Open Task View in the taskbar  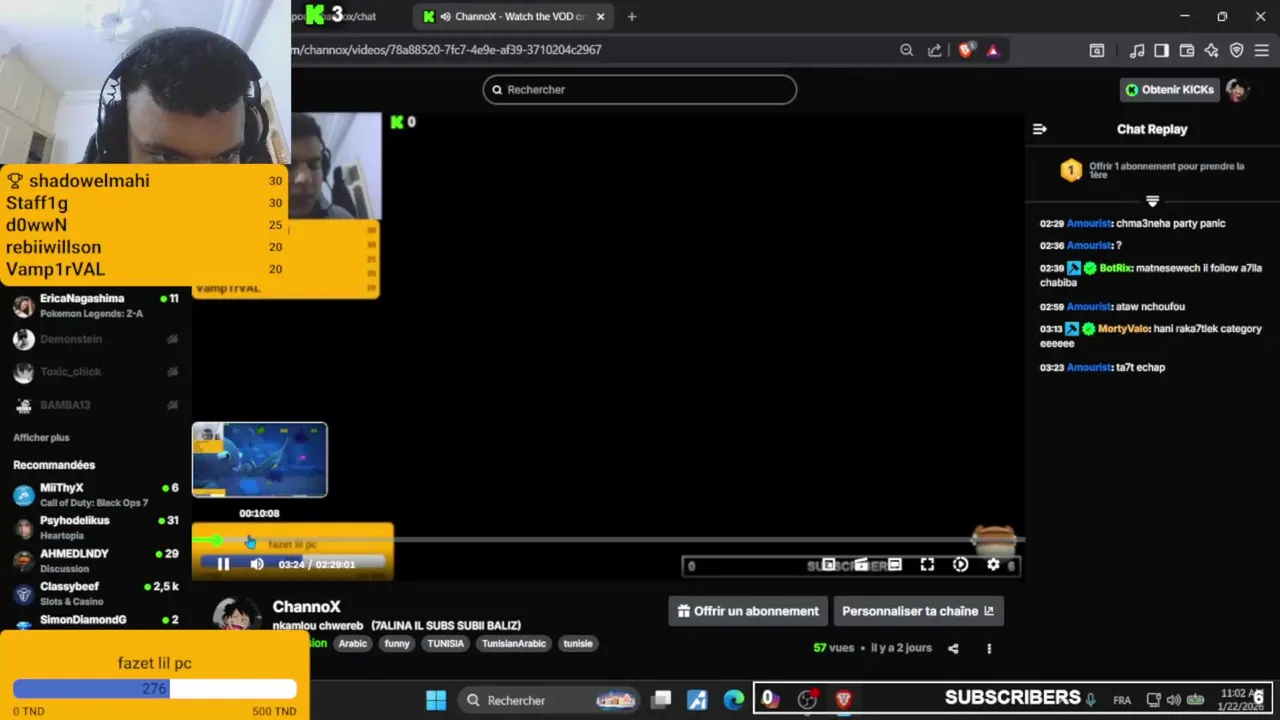click(x=661, y=700)
